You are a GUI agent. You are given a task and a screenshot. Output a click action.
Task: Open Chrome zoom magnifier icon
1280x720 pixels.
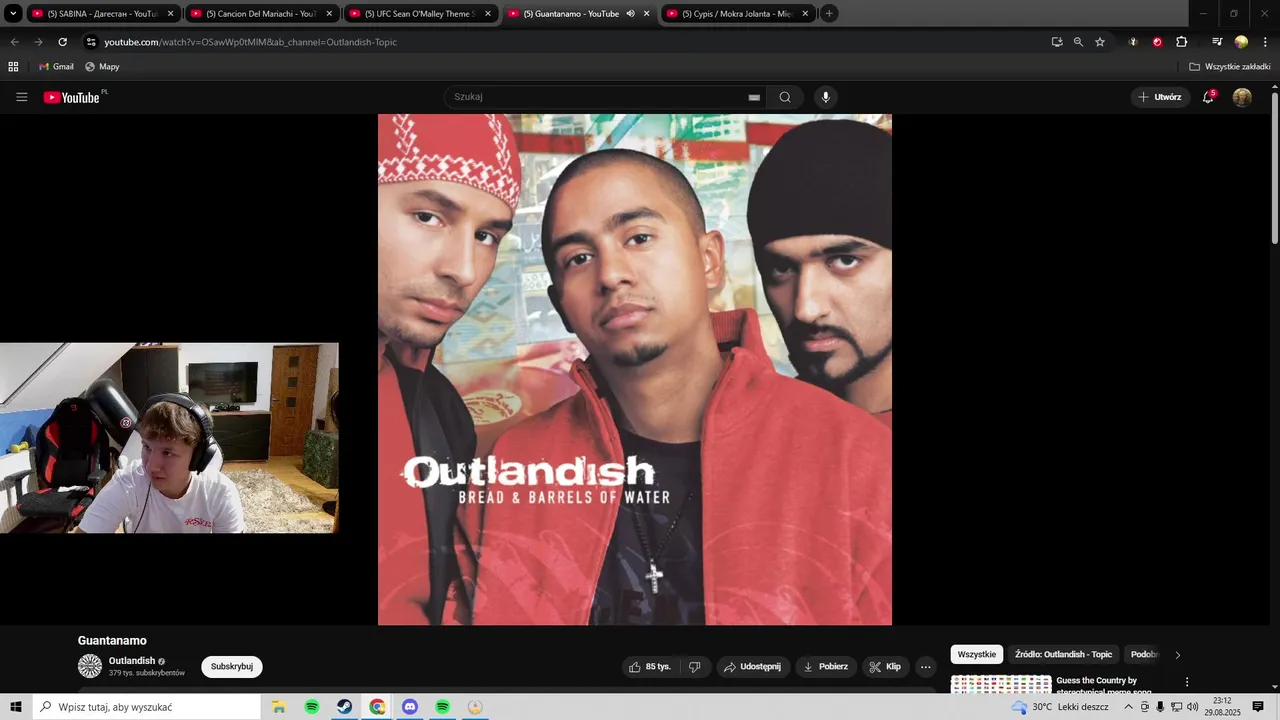tap(1078, 42)
